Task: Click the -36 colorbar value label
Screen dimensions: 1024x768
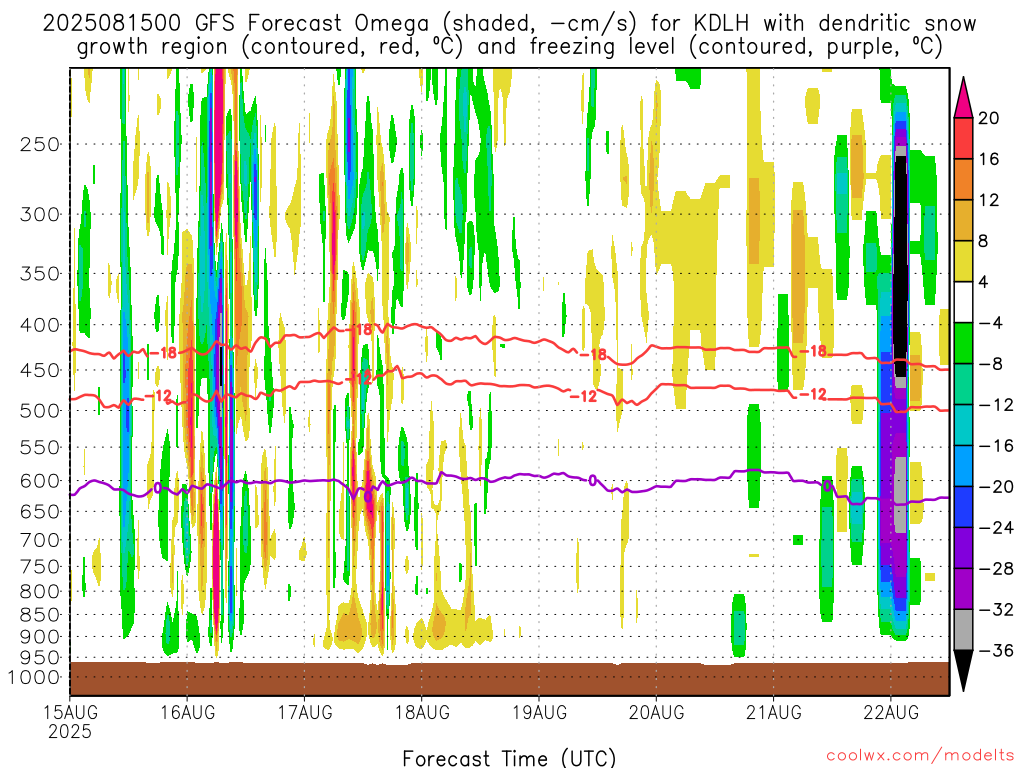Action: click(x=996, y=650)
